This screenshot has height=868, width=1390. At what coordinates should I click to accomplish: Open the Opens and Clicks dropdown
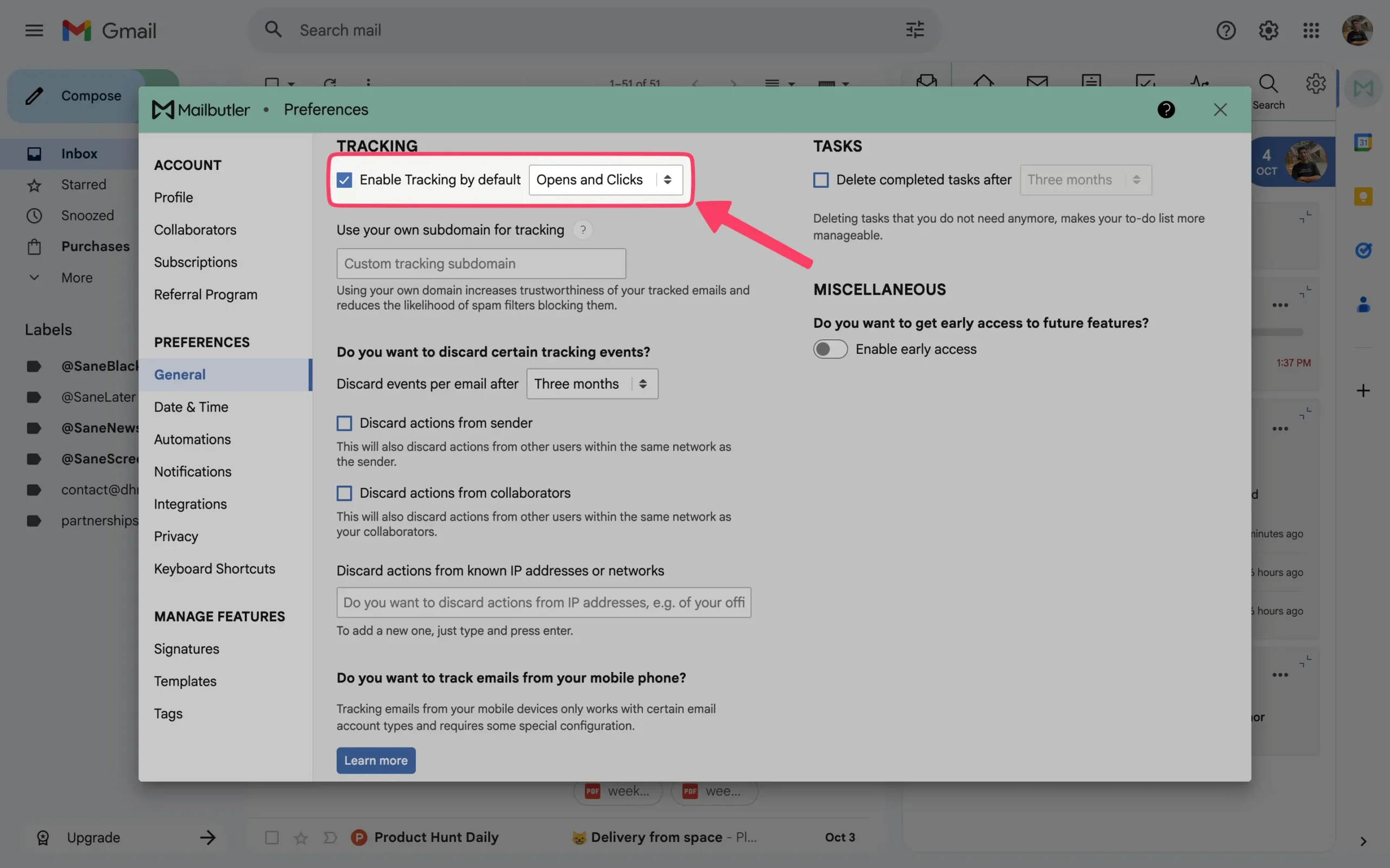click(x=606, y=180)
